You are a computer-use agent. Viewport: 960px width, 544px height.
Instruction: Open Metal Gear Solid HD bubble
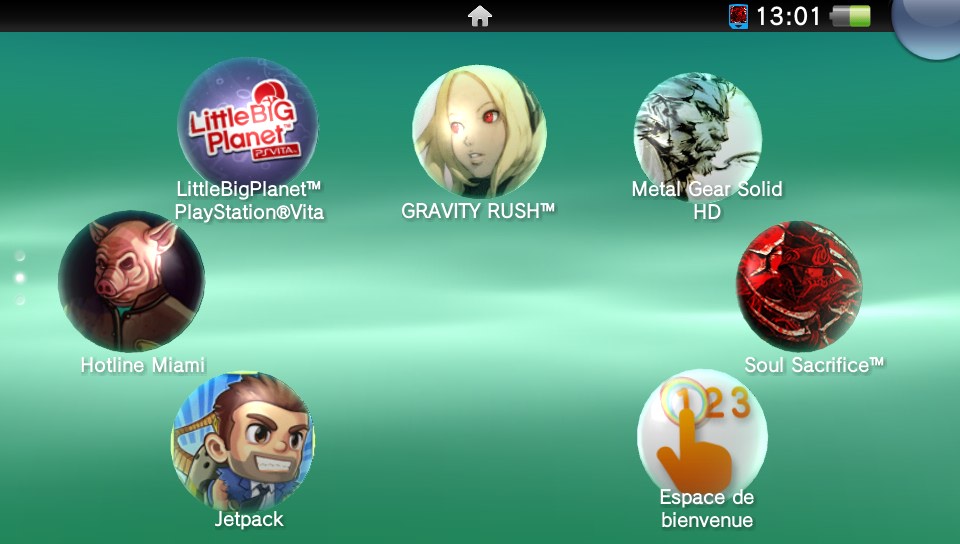(x=698, y=136)
